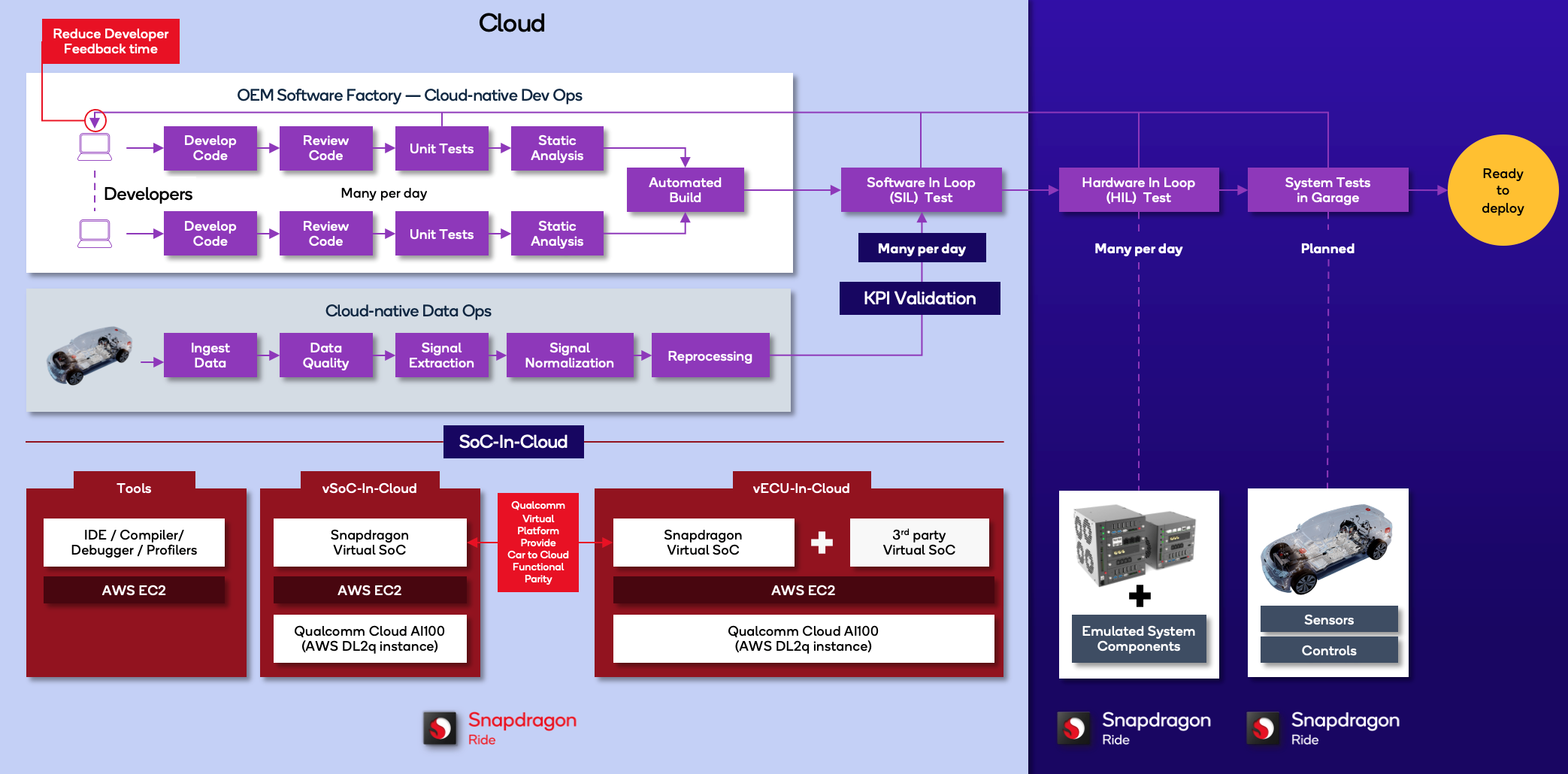Click the Tools tab header
Viewport: 1568px width, 774px height.
(x=134, y=488)
